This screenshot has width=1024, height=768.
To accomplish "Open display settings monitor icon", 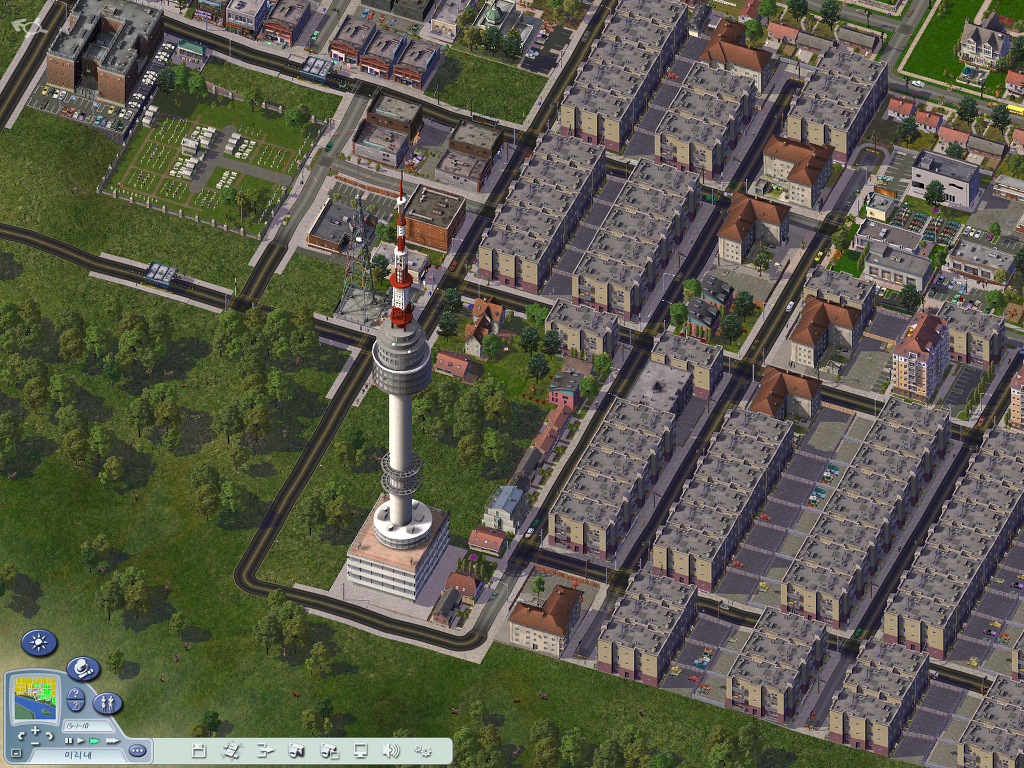I will click(360, 750).
